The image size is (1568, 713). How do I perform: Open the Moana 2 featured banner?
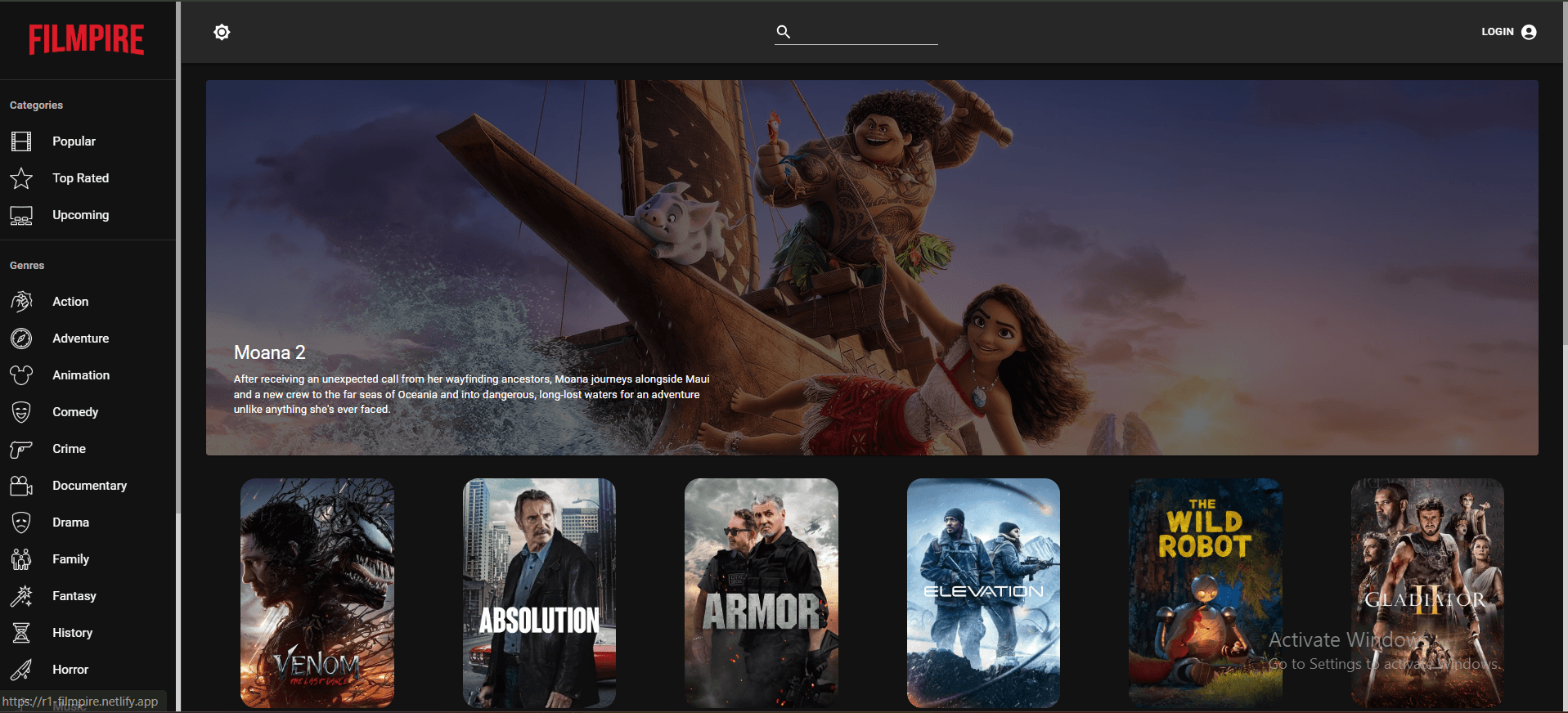coord(872,267)
